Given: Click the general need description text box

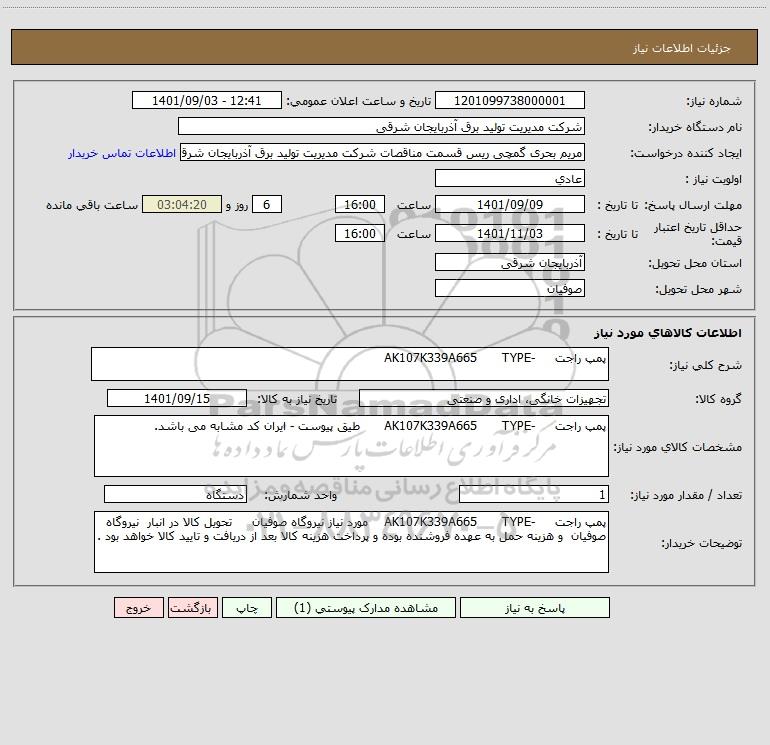Looking at the screenshot, I should 350,364.
